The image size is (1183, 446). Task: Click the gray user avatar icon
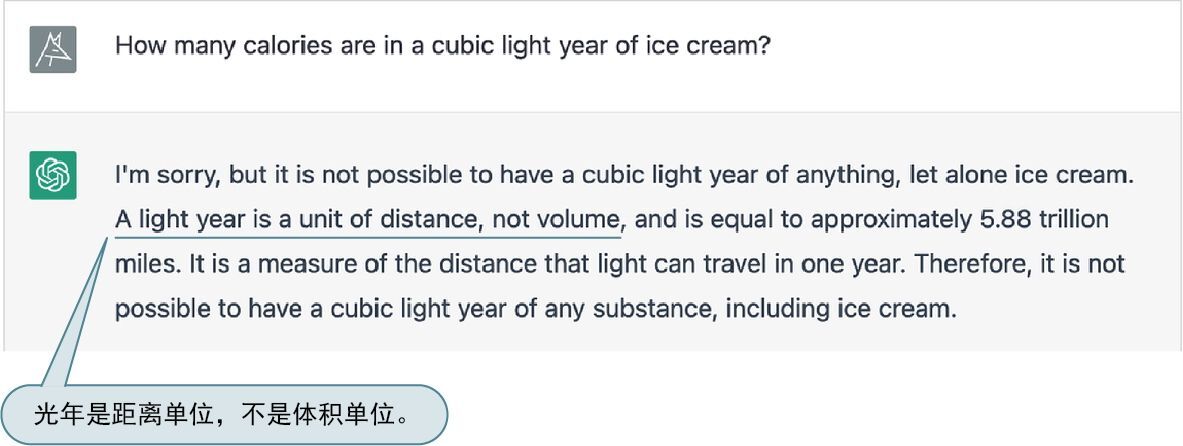(53, 49)
